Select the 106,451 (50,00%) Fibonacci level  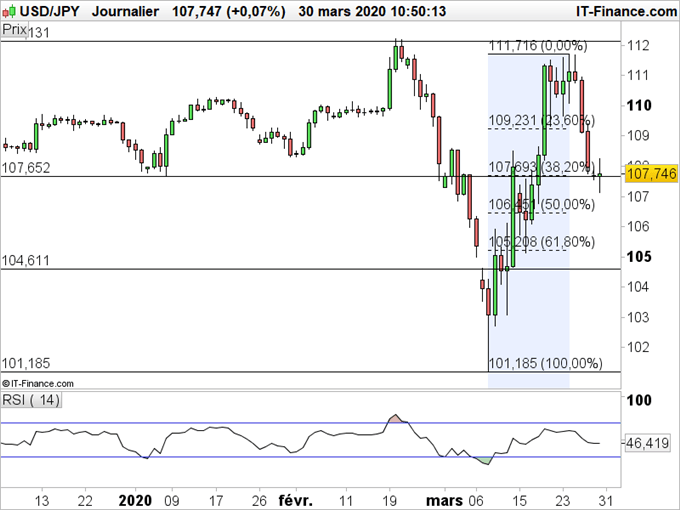[x=542, y=204]
